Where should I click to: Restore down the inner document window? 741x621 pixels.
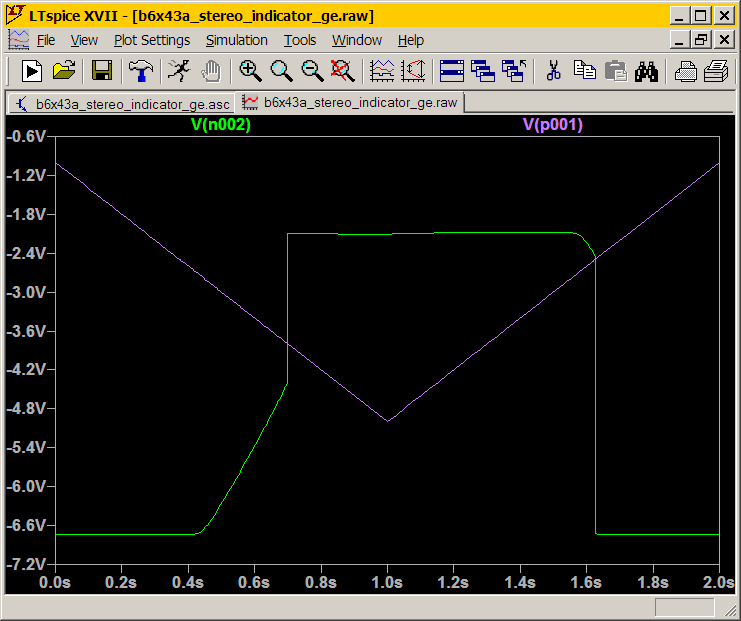(x=701, y=40)
